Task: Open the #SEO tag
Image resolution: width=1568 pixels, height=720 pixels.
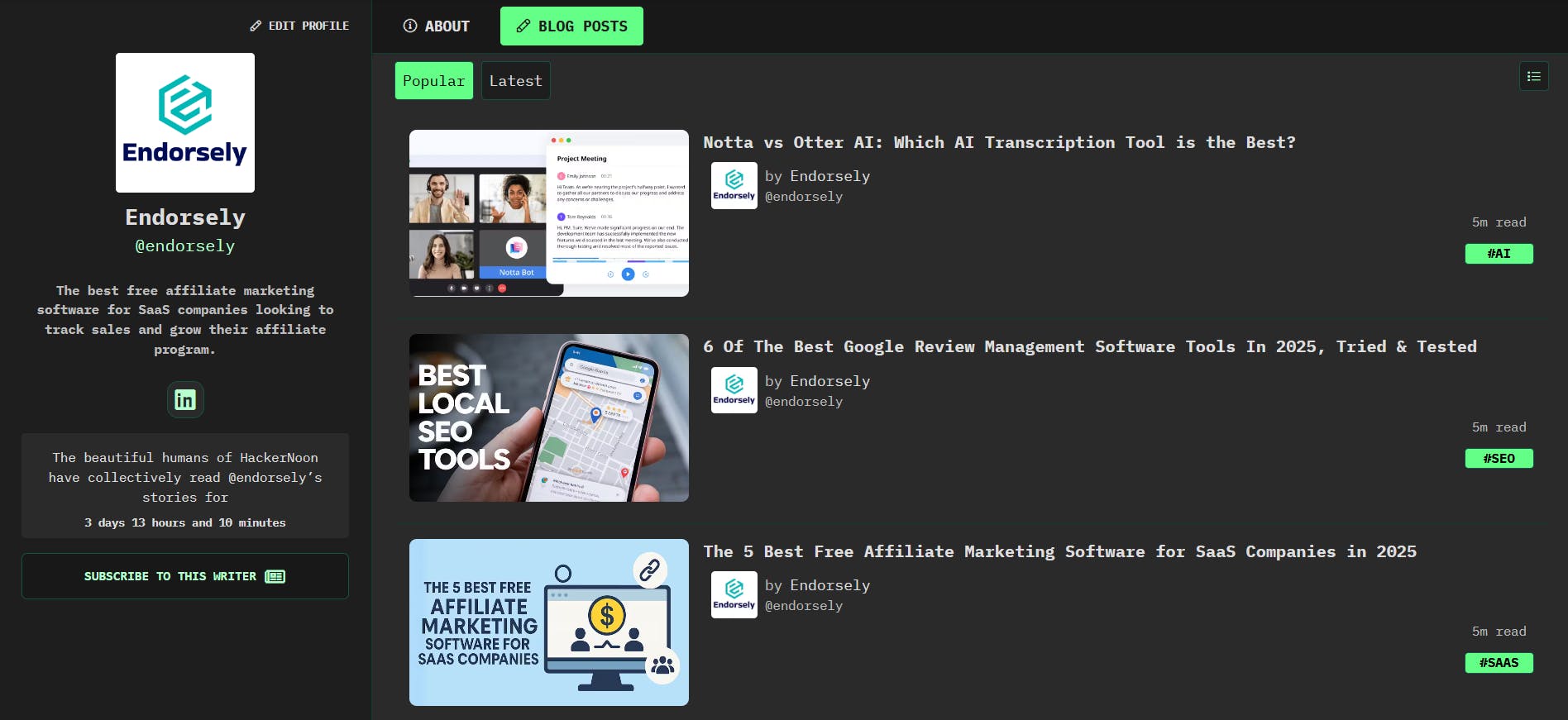Action: 1499,459
